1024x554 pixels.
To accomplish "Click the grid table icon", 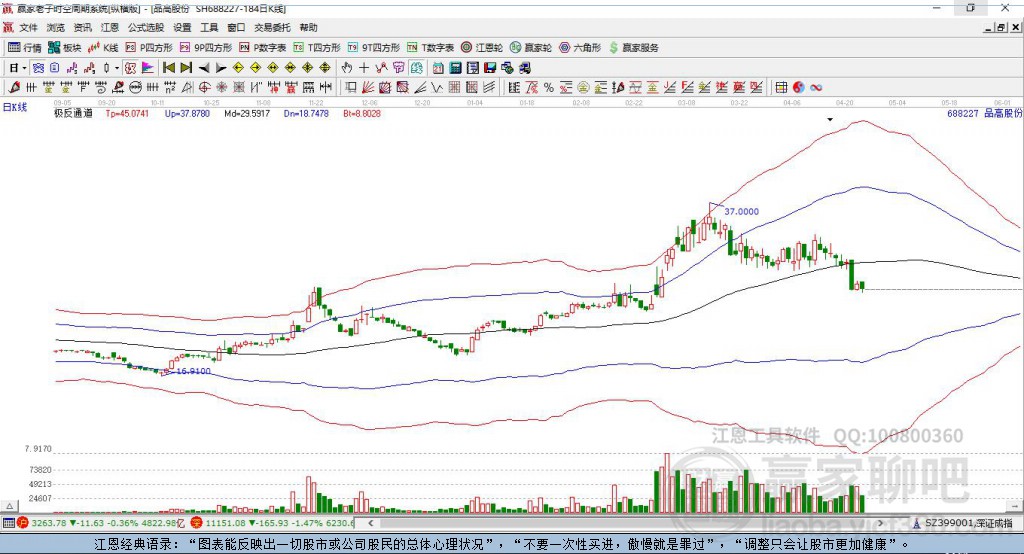I will coord(781,88).
